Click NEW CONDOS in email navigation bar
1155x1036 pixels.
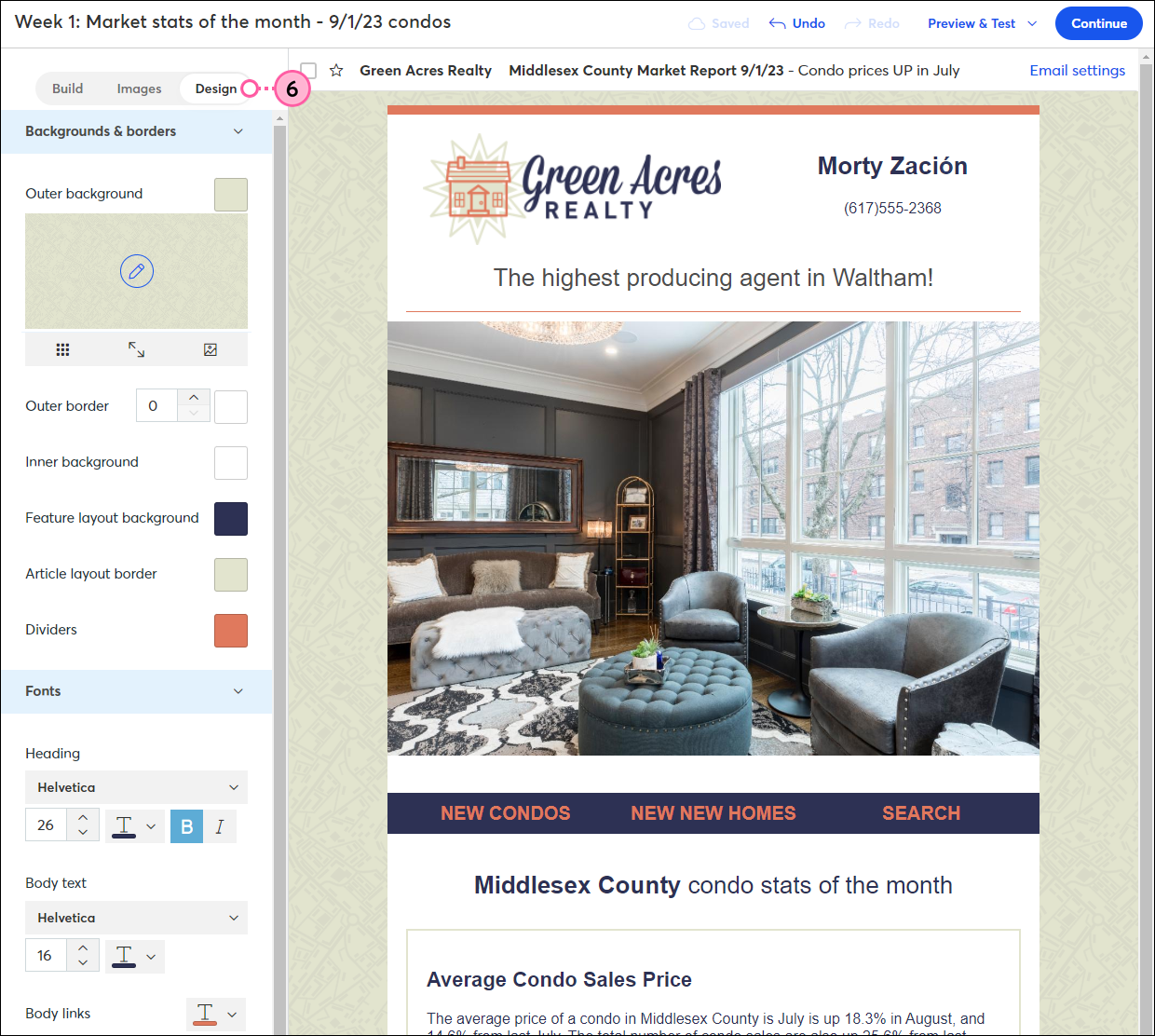point(506,813)
